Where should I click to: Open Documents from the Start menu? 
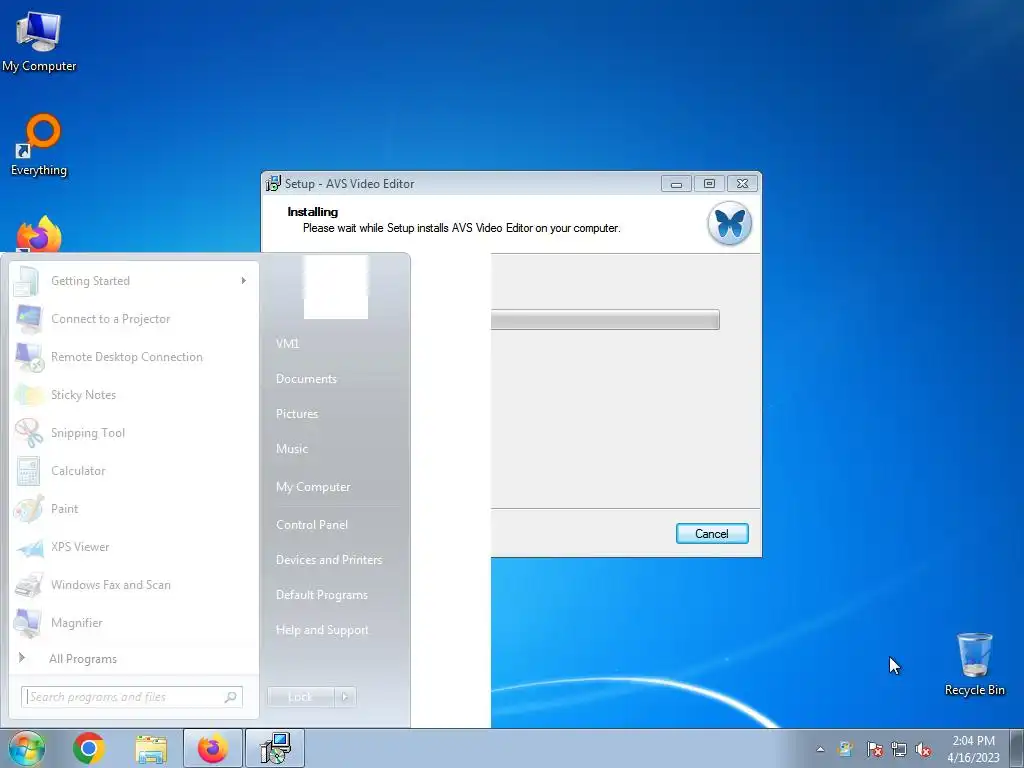pos(306,379)
